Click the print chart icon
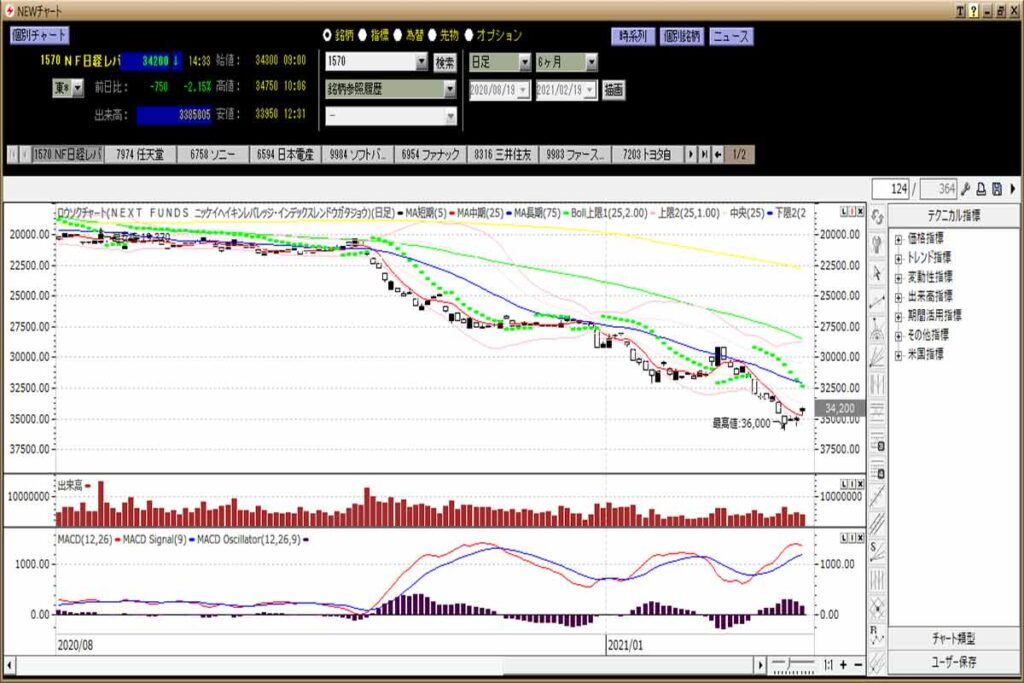The height and width of the screenshot is (683, 1024). pyautogui.click(x=982, y=189)
